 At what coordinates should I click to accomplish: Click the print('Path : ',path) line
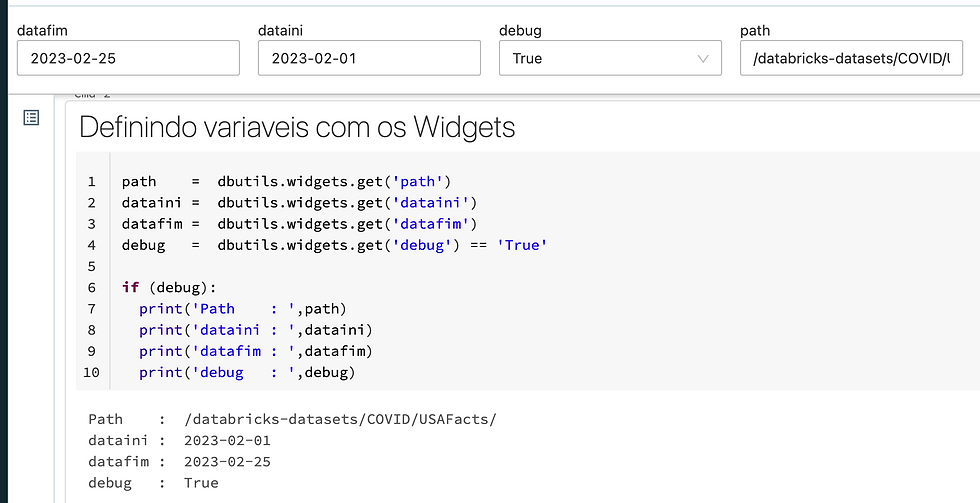242,309
